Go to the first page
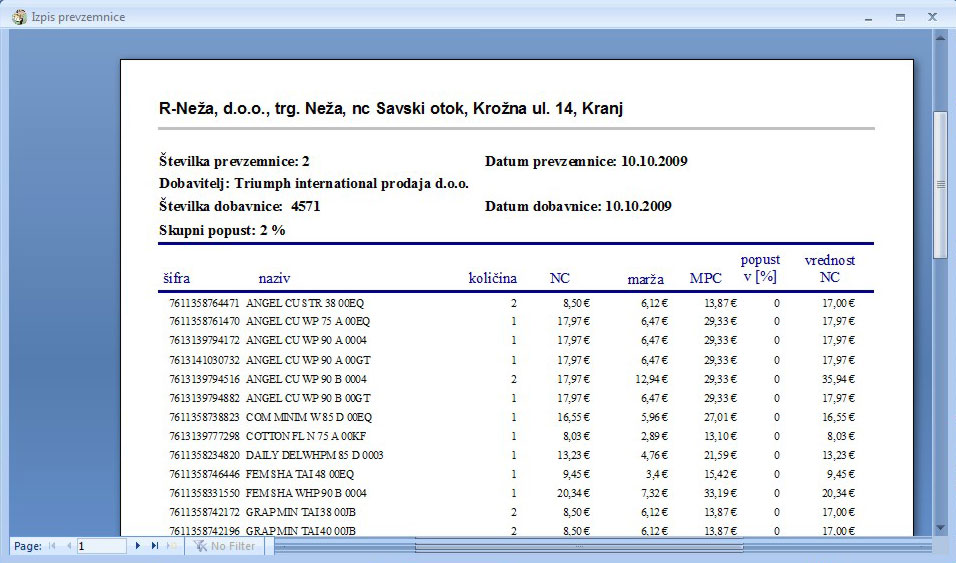Screen dimensions: 956x563 coord(52,546)
